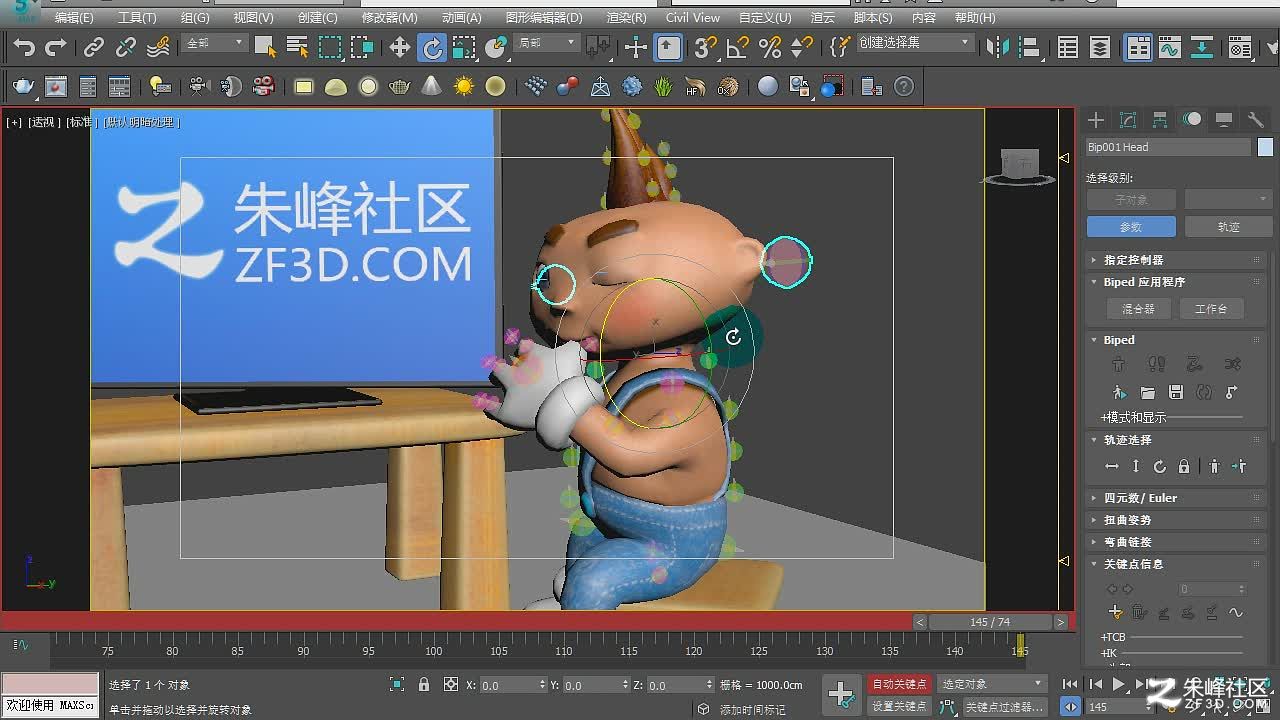This screenshot has width=1280, height=720.
Task: Toggle the 3D Snaps button
Action: 706,47
